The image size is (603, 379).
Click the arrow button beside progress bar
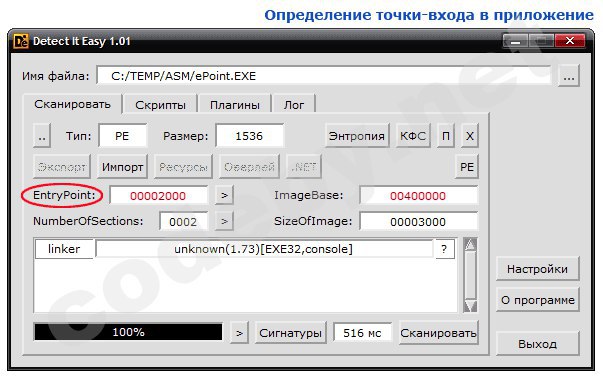pyautogui.click(x=240, y=332)
